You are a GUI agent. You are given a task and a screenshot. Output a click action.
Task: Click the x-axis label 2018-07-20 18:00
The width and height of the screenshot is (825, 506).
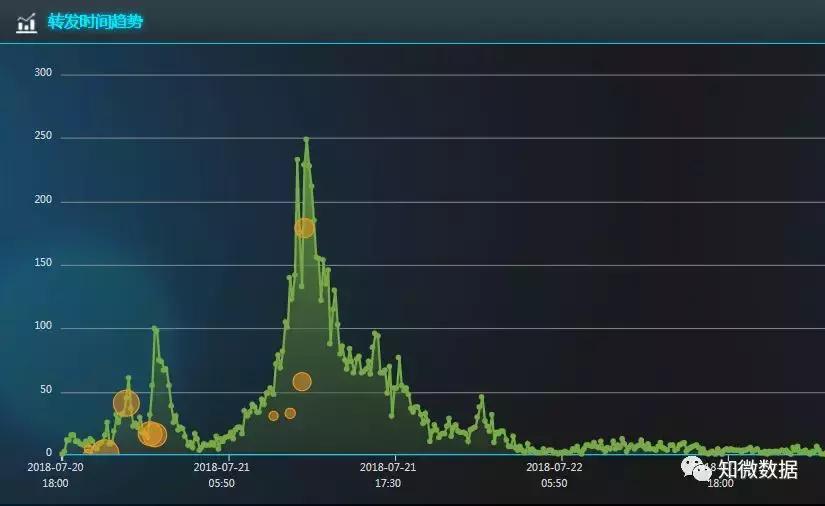[55, 475]
